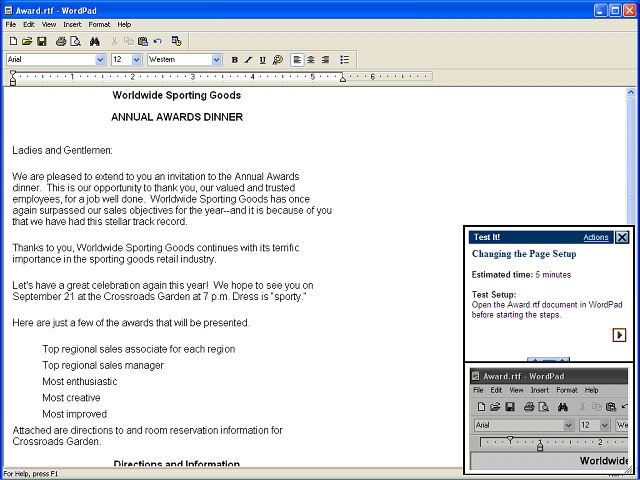The image size is (640, 480).
Task: Click the panel resize handle below Test It
Action: pos(549,360)
